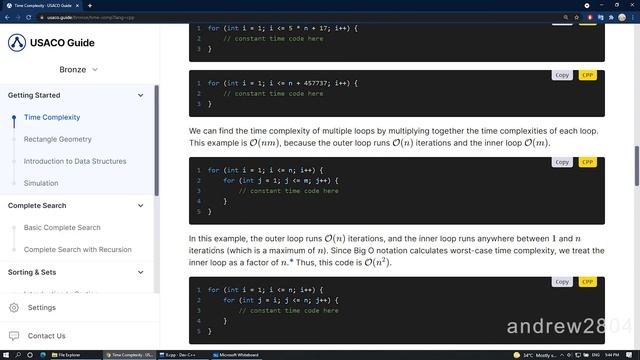Click the red extension icon in toolbar

coord(590,18)
